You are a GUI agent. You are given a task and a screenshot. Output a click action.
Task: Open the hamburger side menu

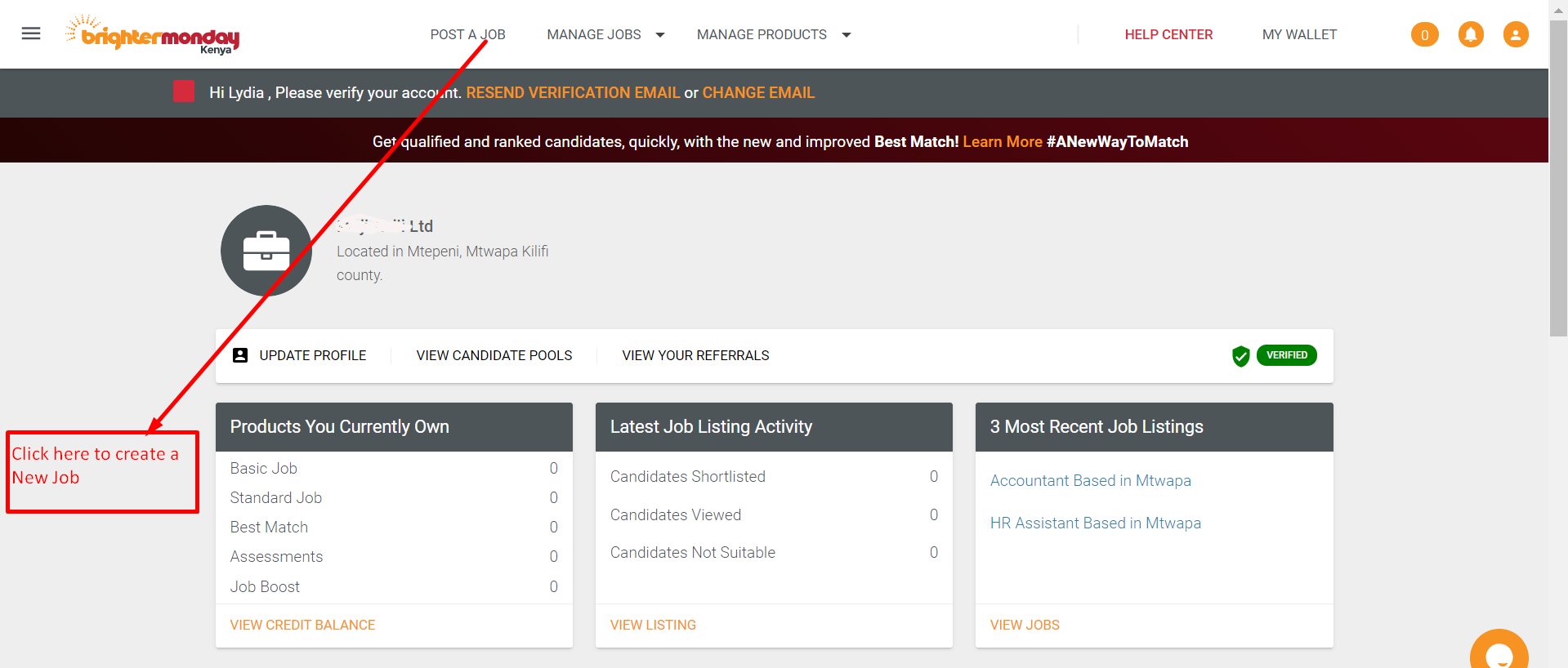(x=31, y=33)
